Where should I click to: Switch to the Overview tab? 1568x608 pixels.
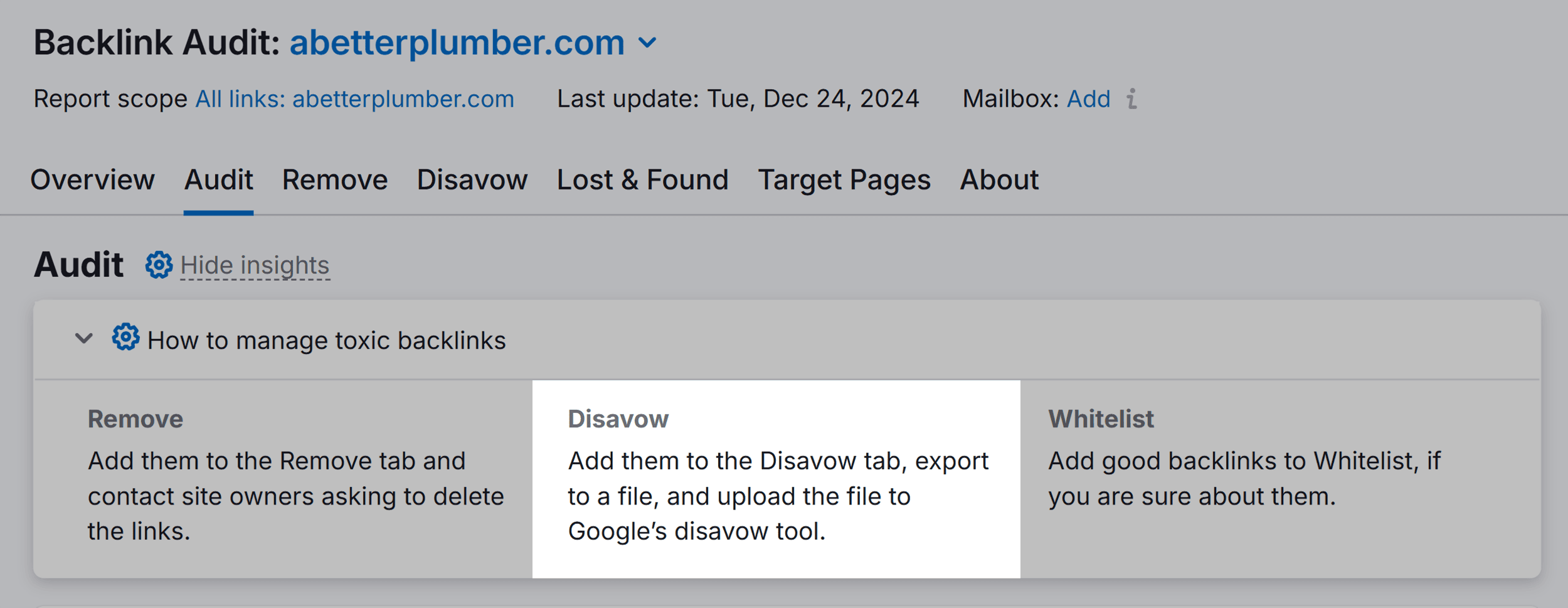(94, 180)
